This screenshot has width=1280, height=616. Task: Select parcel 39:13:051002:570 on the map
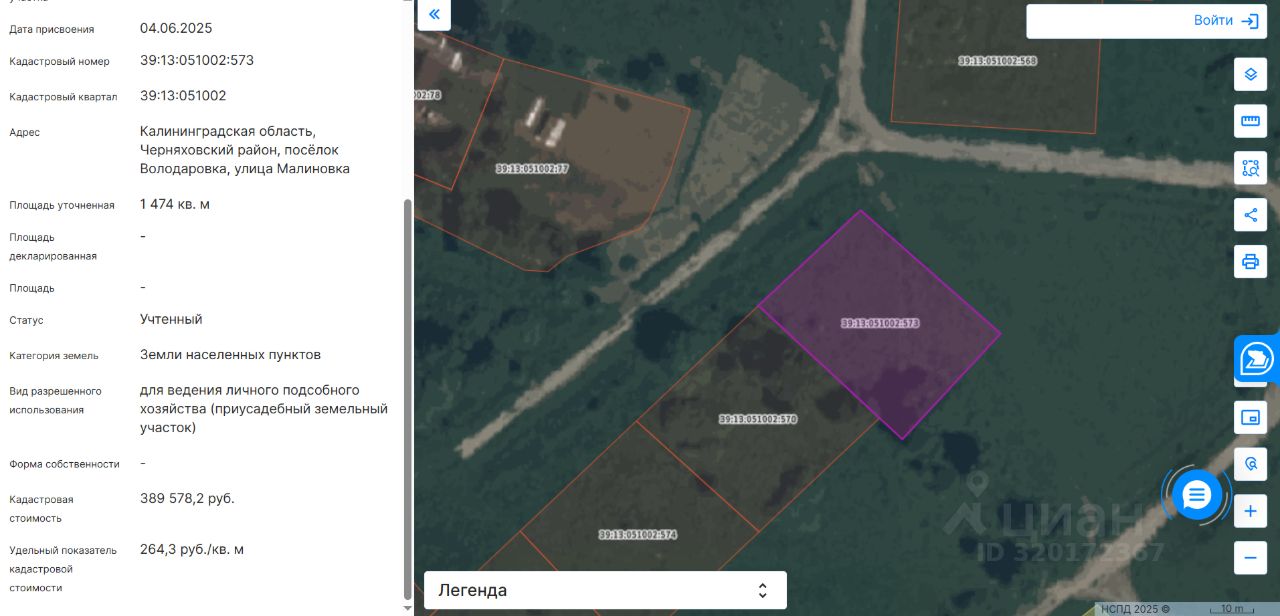click(x=758, y=419)
